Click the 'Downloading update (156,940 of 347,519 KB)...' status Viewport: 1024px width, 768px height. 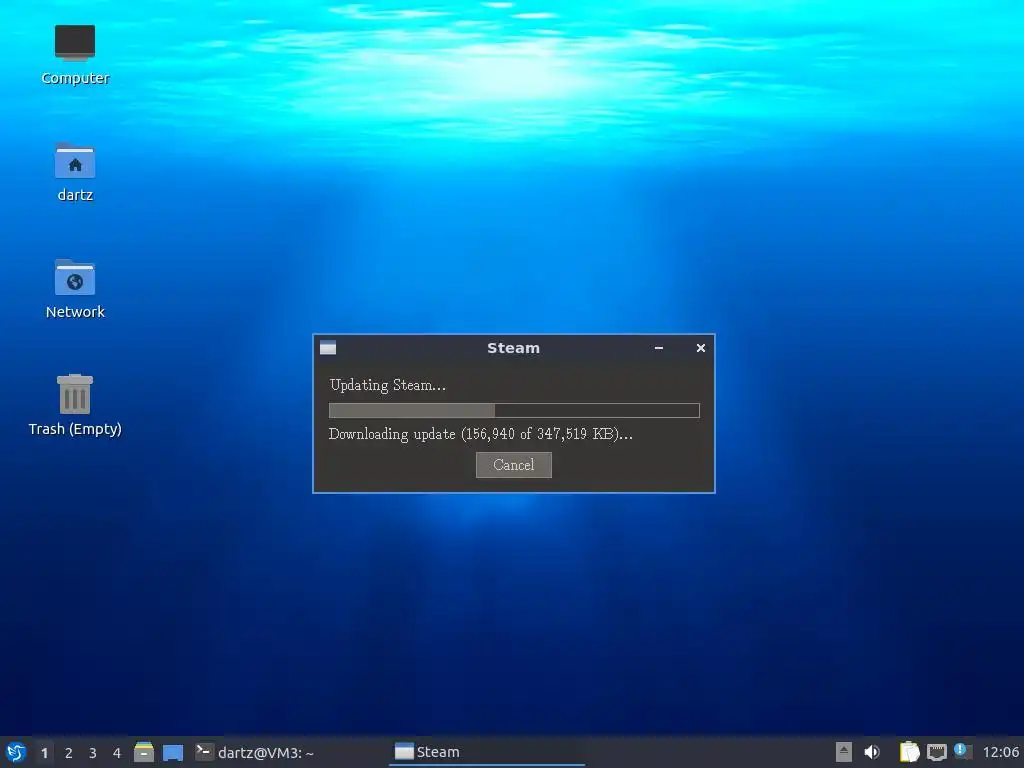[481, 434]
